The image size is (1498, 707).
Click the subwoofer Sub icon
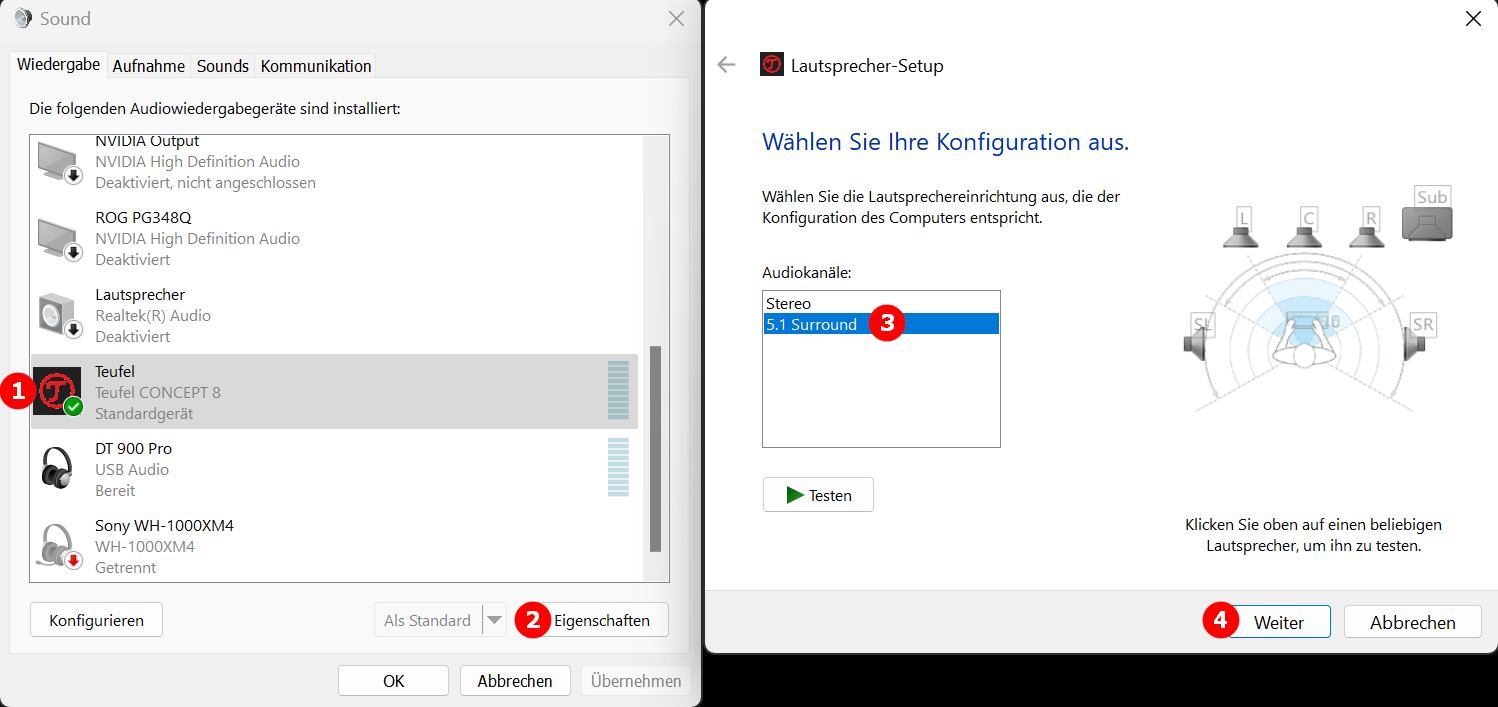[1428, 214]
